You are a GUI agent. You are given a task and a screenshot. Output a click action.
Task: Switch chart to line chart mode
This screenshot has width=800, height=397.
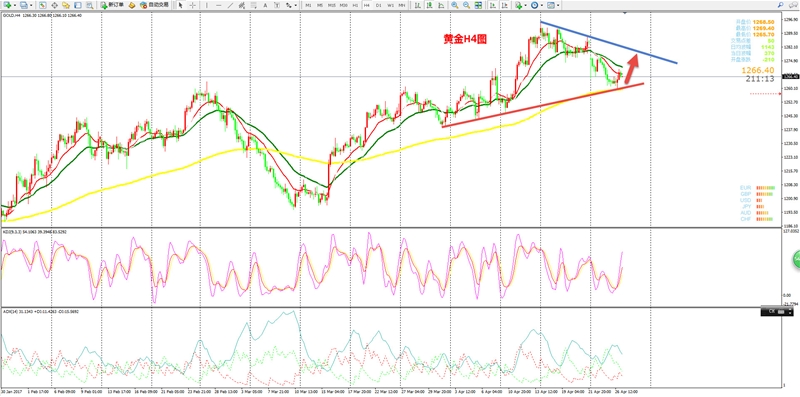tap(441, 5)
